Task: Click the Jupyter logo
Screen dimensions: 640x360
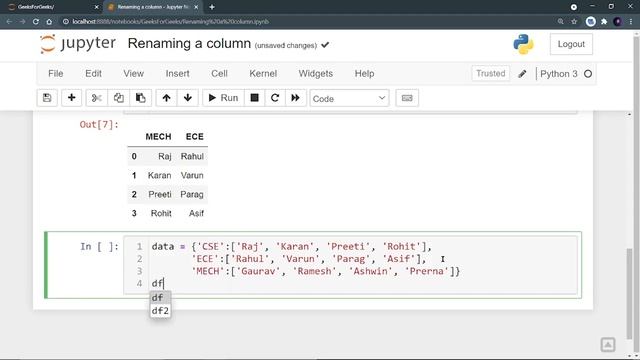Action: 78,44
